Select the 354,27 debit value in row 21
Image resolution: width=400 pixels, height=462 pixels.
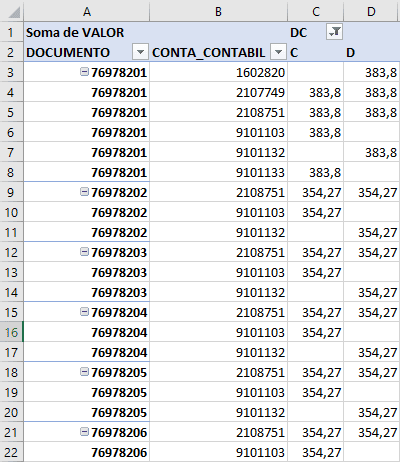point(372,432)
